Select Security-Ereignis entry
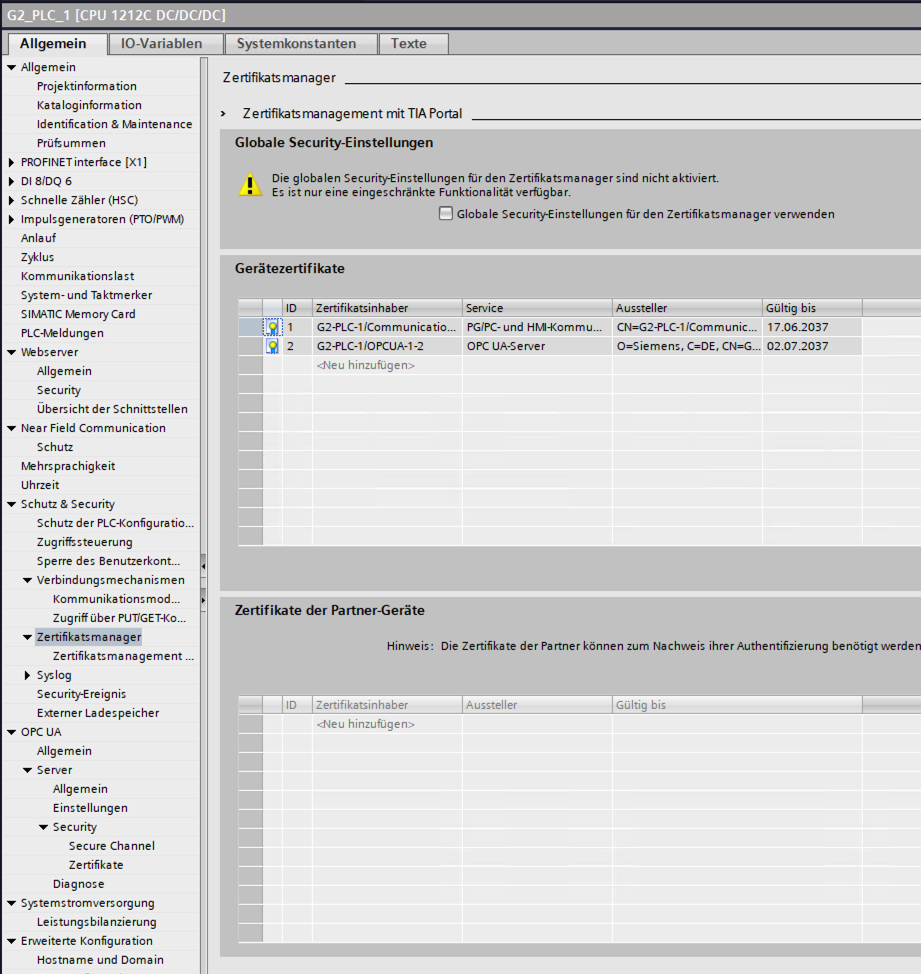The width and height of the screenshot is (921, 974). coord(81,694)
